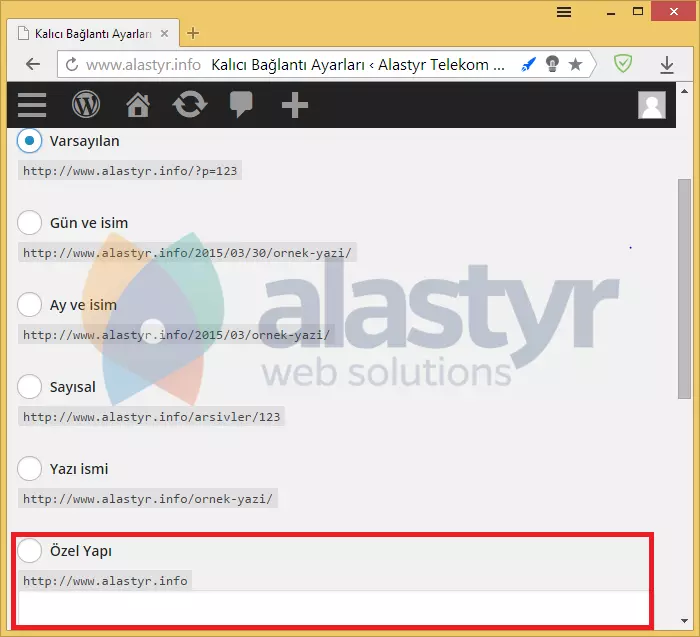This screenshot has width=700, height=637.
Task: Select the Gün ve isim radio button
Action: pos(29,222)
